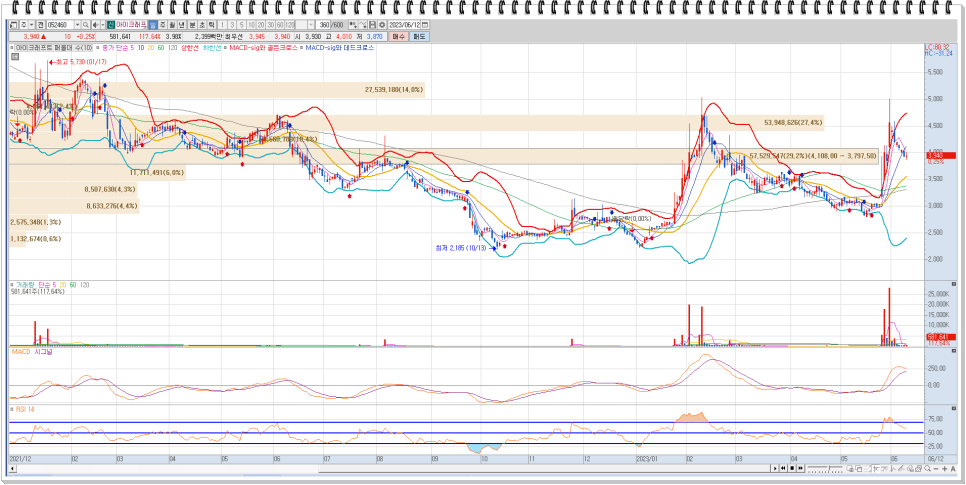966x485 pixels.
Task: Click the 최고 5,730 (01/17) high marker
Action: (78, 62)
